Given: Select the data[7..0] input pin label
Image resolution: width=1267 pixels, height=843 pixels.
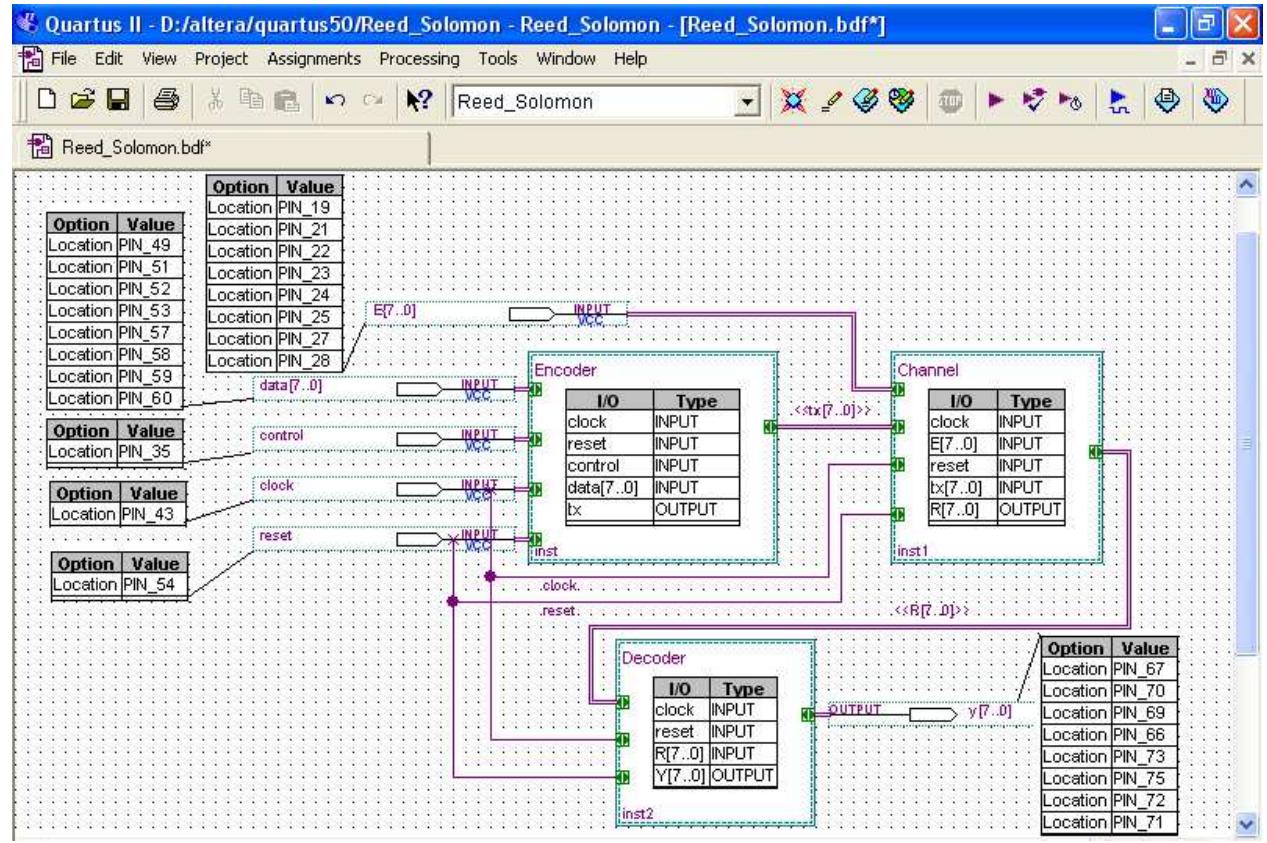Looking at the screenshot, I should 292,384.
